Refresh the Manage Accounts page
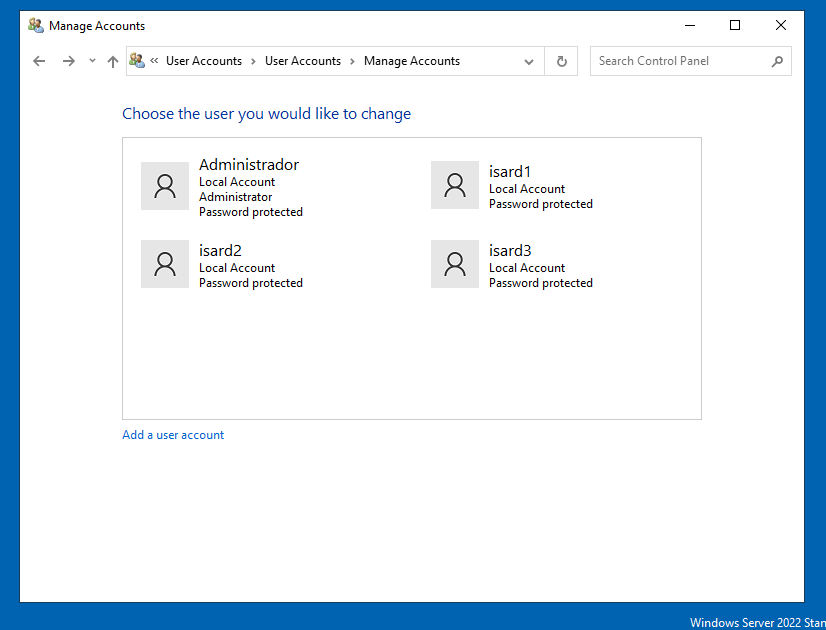826x630 pixels. 562,61
